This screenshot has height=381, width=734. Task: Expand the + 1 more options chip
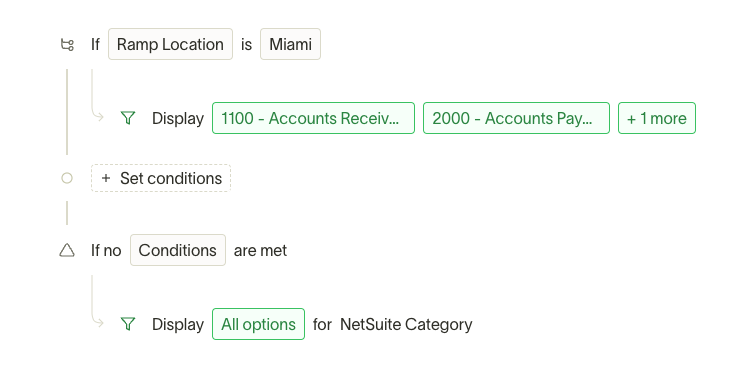pyautogui.click(x=657, y=118)
